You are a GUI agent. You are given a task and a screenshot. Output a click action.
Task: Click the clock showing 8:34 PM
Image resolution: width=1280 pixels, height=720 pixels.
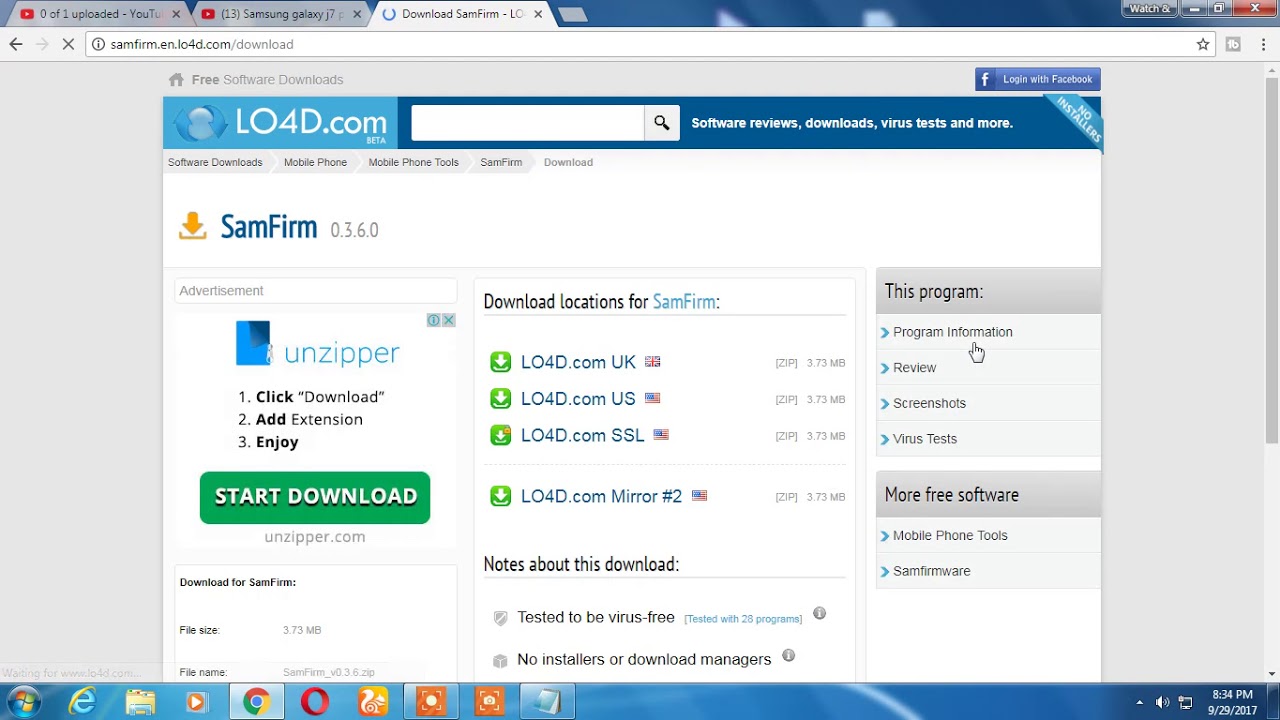(x=1232, y=695)
